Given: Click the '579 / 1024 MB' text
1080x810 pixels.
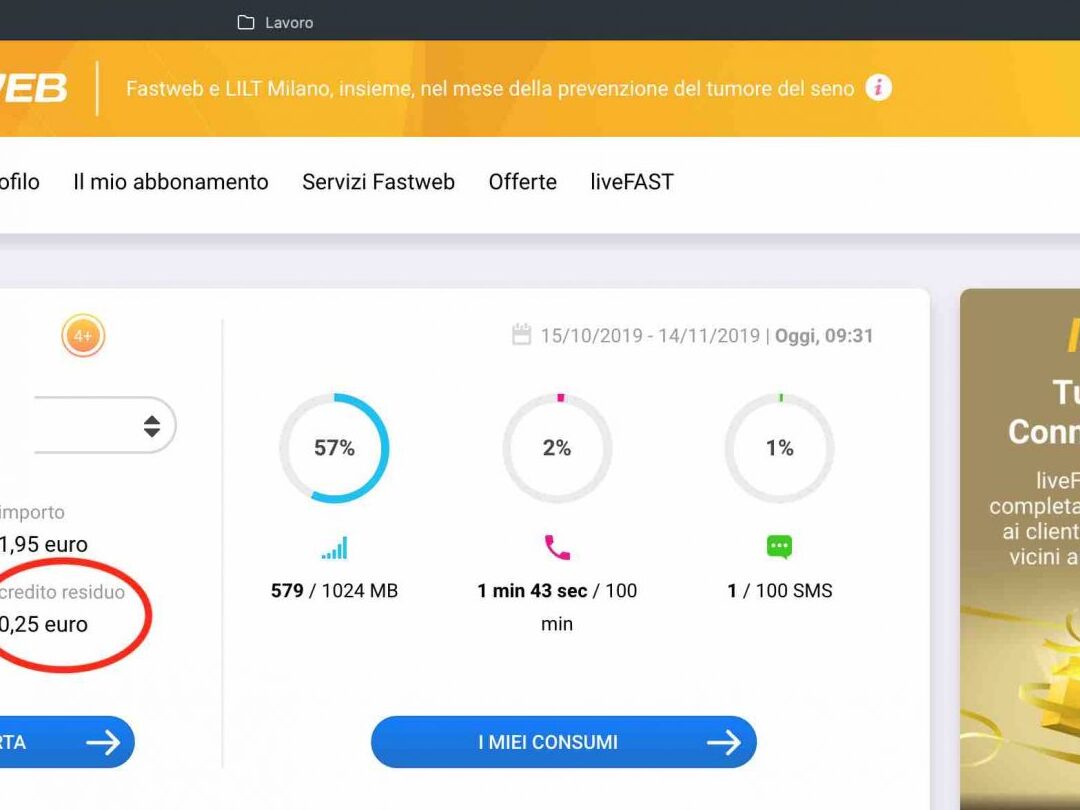Looking at the screenshot, I should [x=334, y=591].
